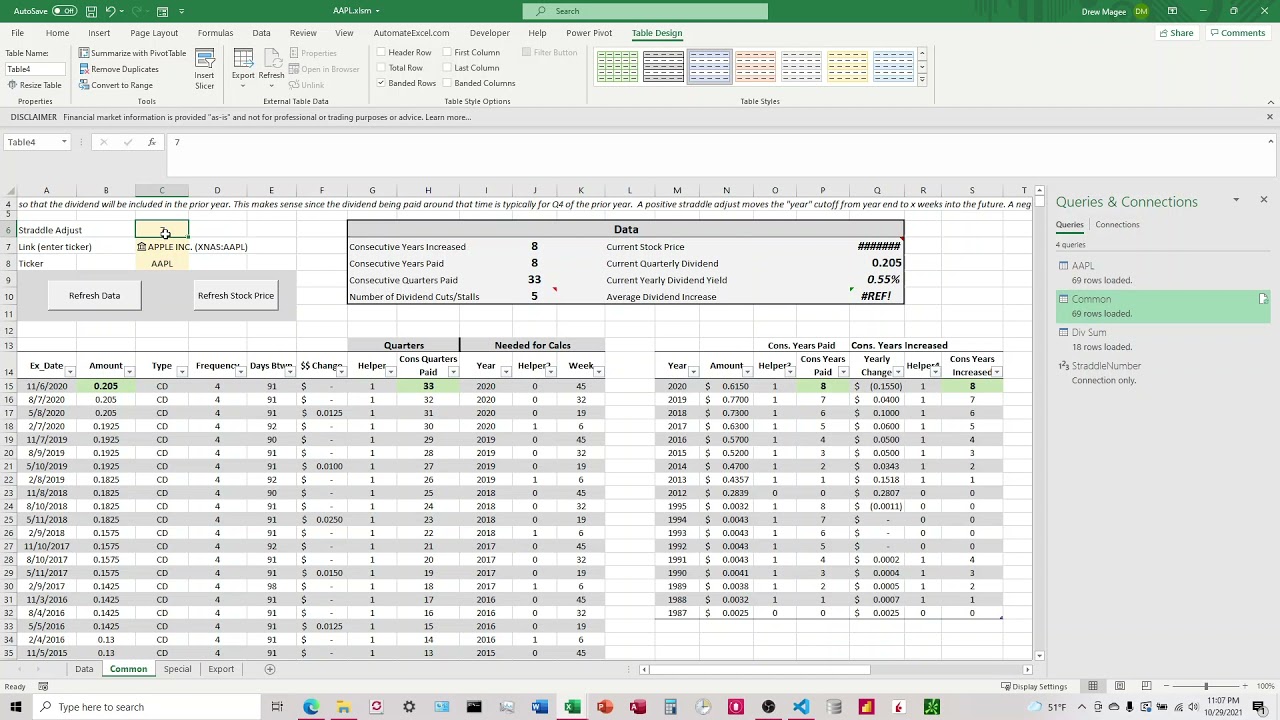Switch to Normal view in status bar
Viewport: 1280px width, 720px height.
(x=1093, y=686)
